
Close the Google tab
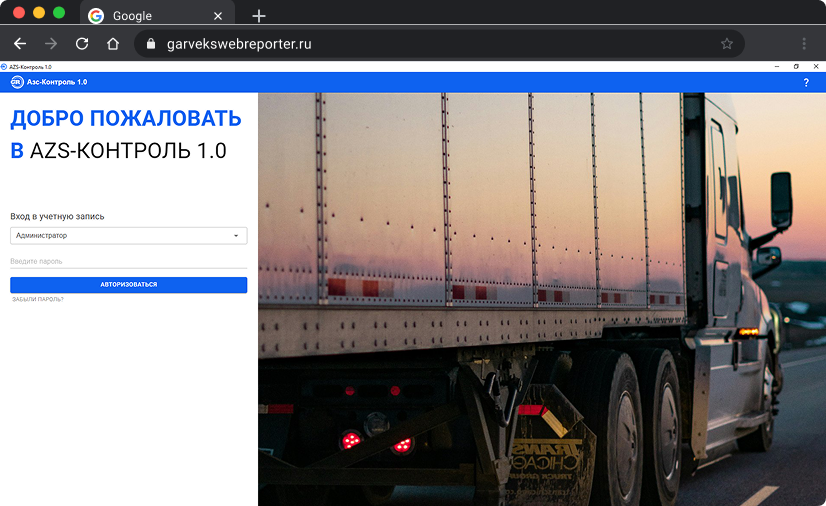coord(218,16)
